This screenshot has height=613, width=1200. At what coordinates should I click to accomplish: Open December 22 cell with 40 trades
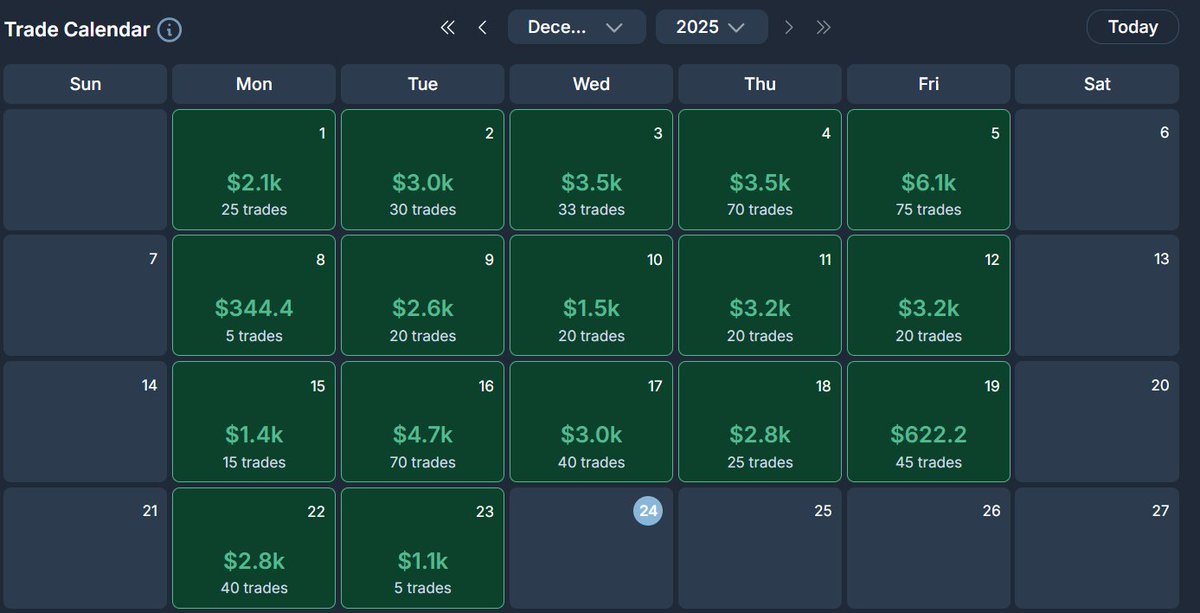point(254,548)
